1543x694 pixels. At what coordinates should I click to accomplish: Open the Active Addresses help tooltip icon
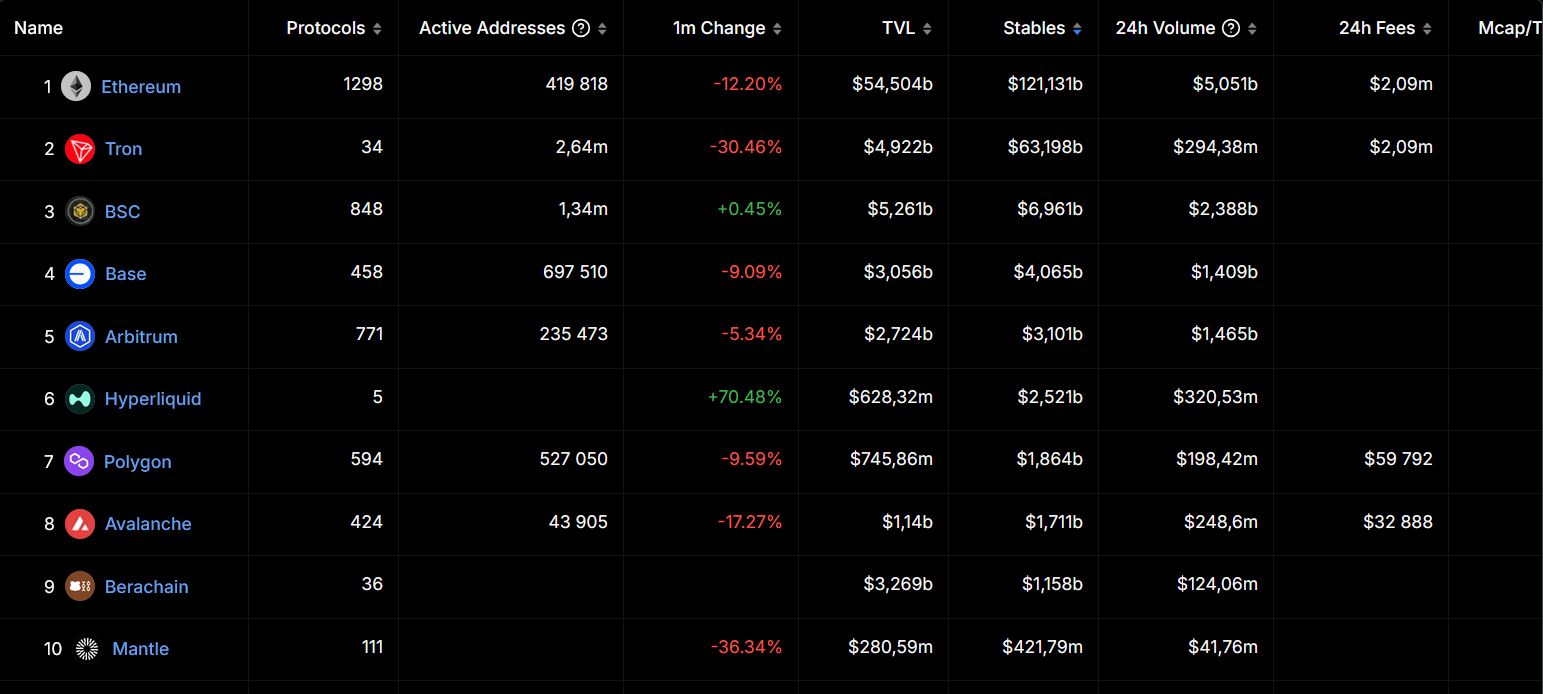[x=581, y=28]
